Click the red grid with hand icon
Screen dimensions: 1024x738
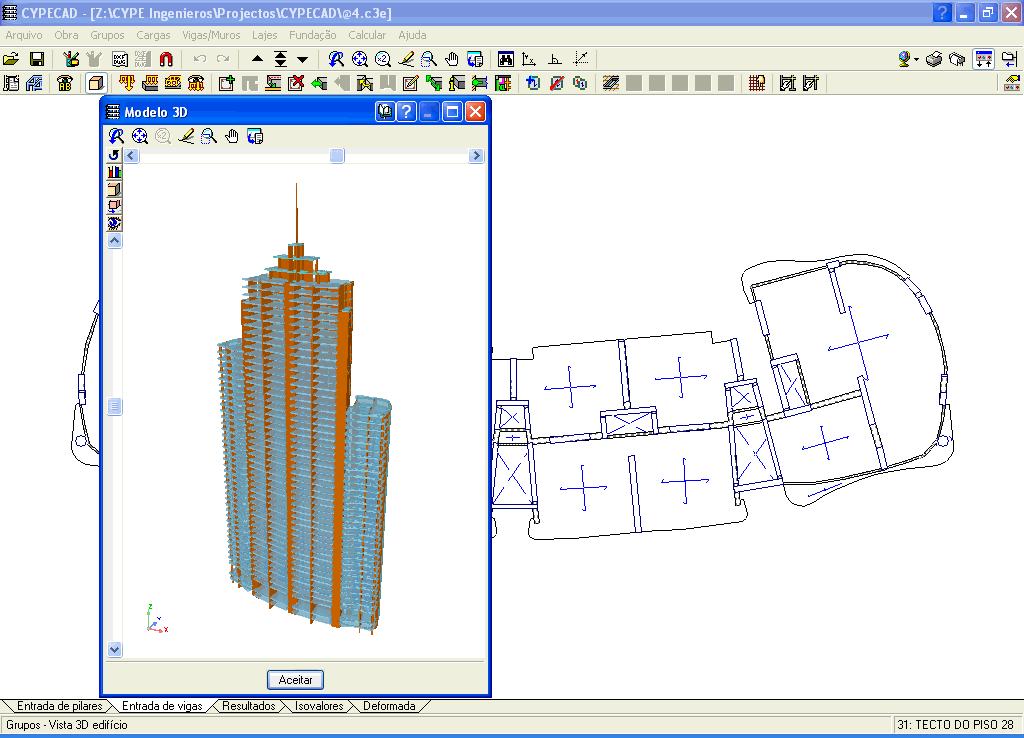tap(757, 83)
